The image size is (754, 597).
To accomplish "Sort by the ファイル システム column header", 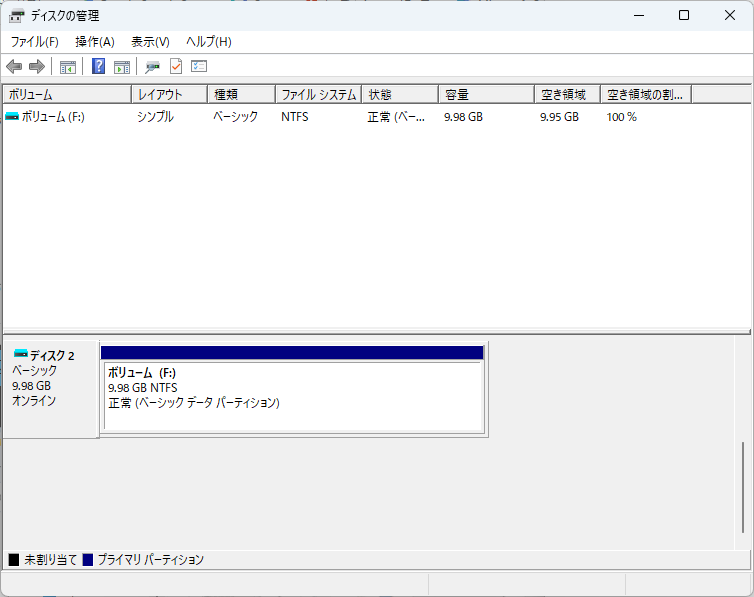I will pos(319,95).
